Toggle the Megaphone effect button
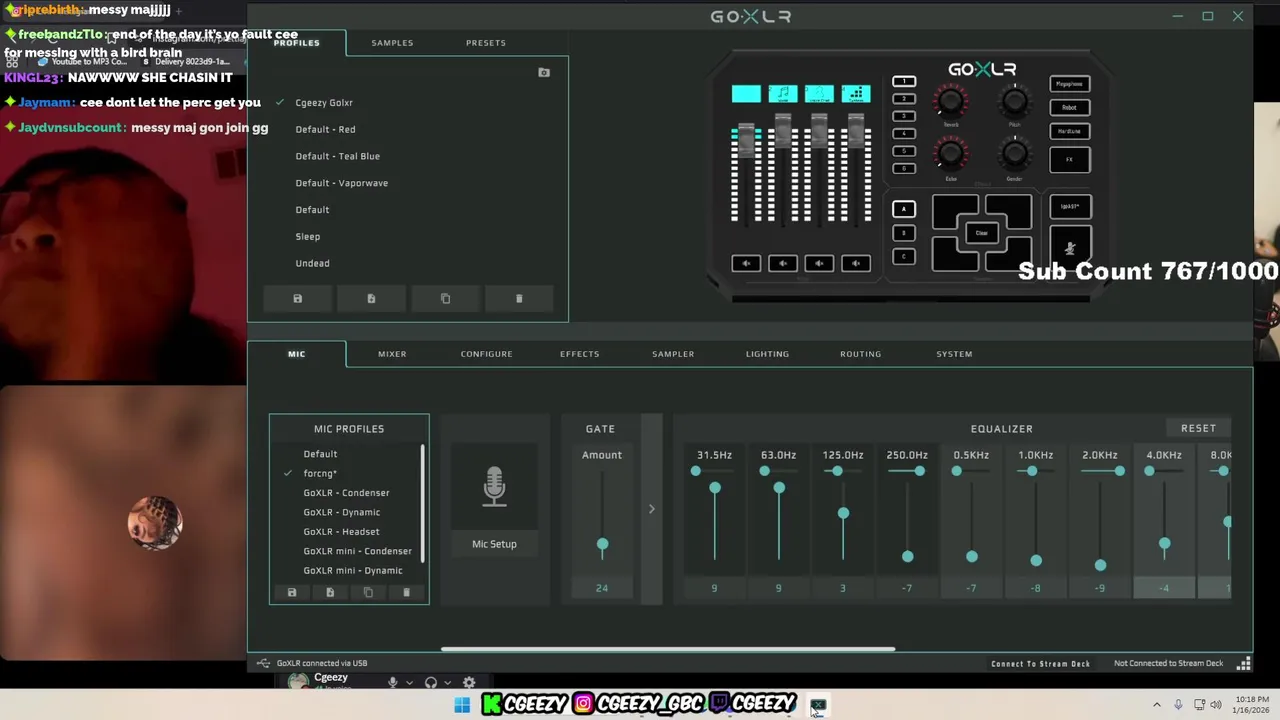The image size is (1280, 720). 1070,84
